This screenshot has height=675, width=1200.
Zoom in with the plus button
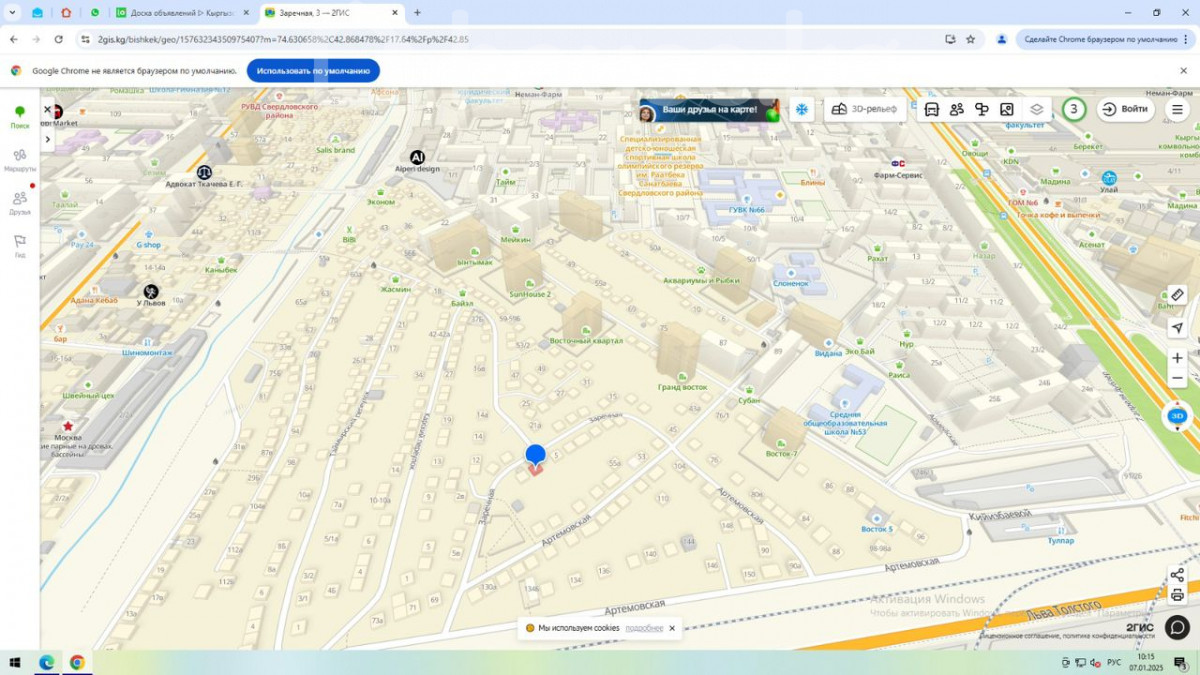point(1177,358)
